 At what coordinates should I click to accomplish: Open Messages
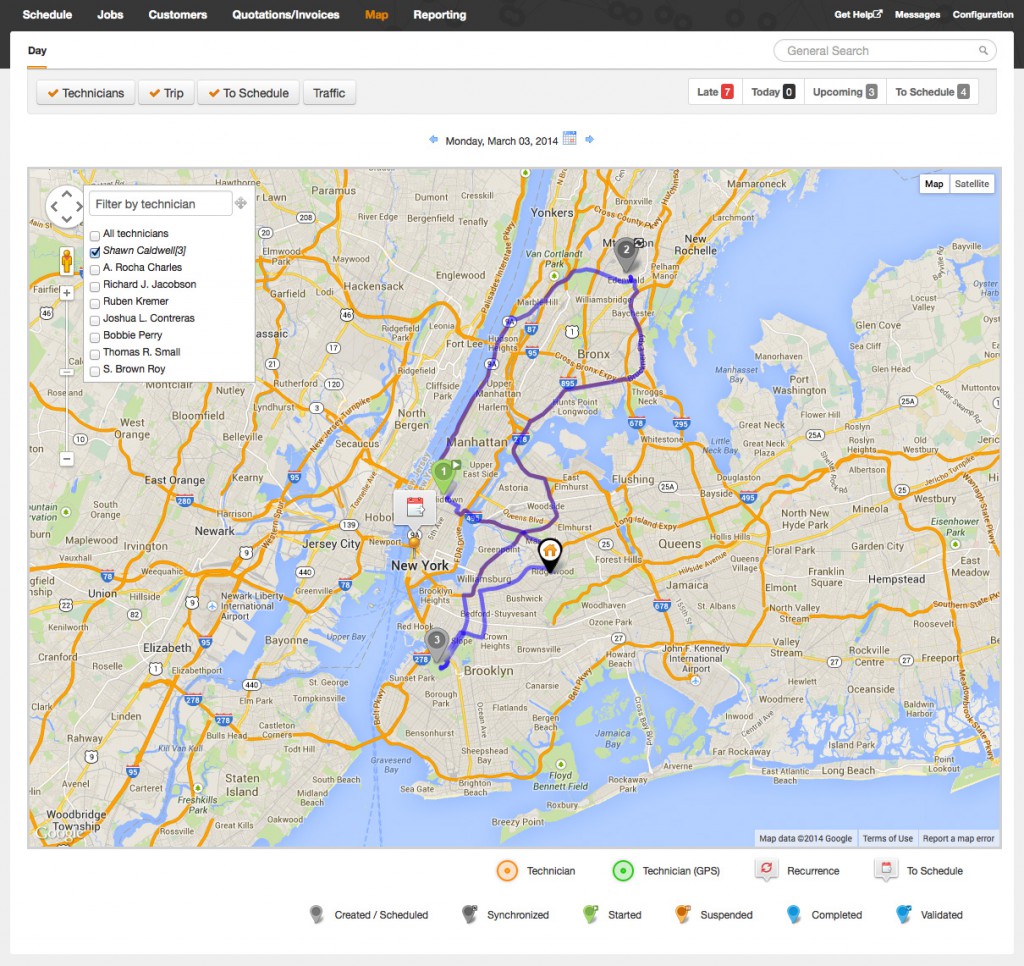(917, 14)
